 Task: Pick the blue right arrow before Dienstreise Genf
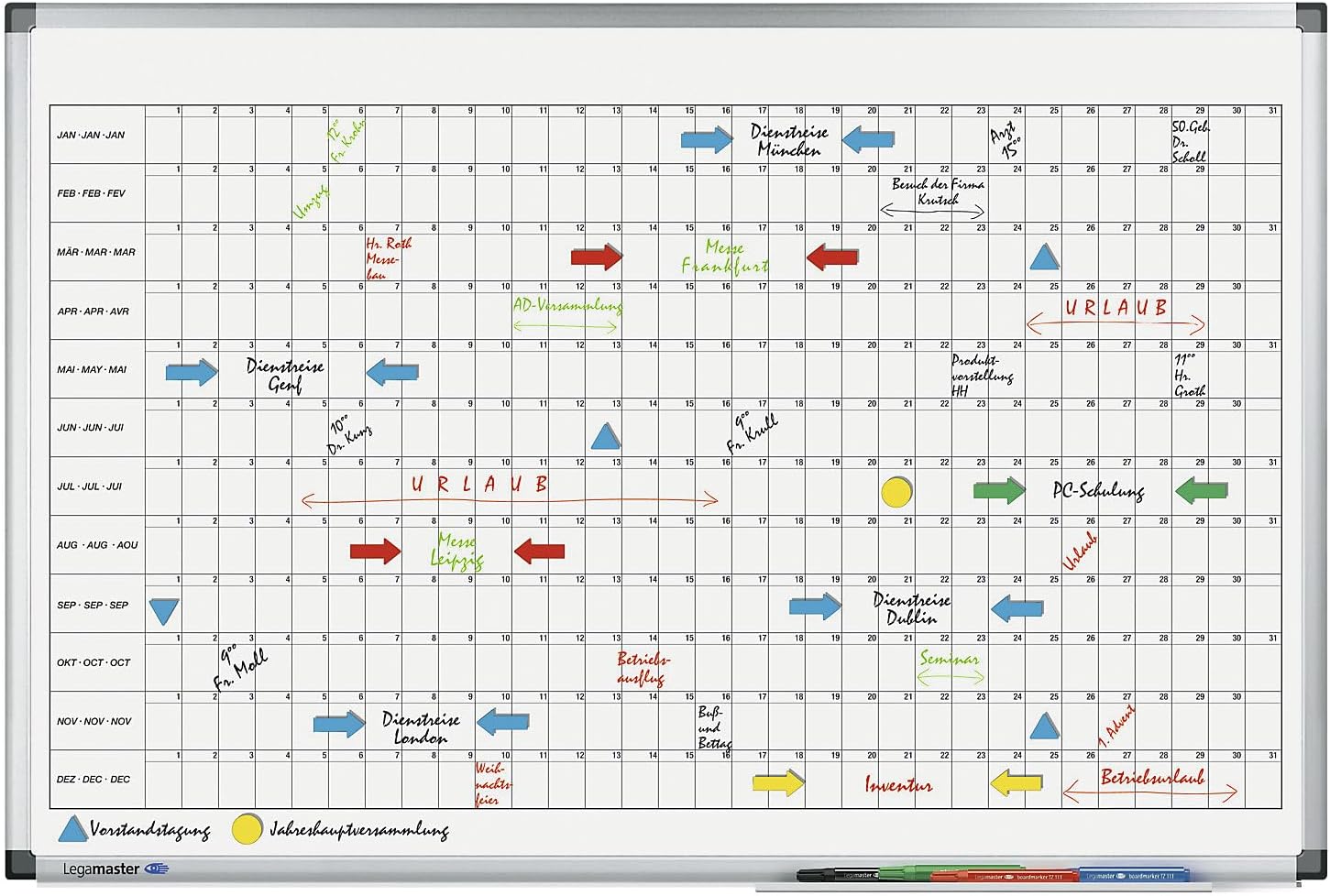[x=192, y=372]
